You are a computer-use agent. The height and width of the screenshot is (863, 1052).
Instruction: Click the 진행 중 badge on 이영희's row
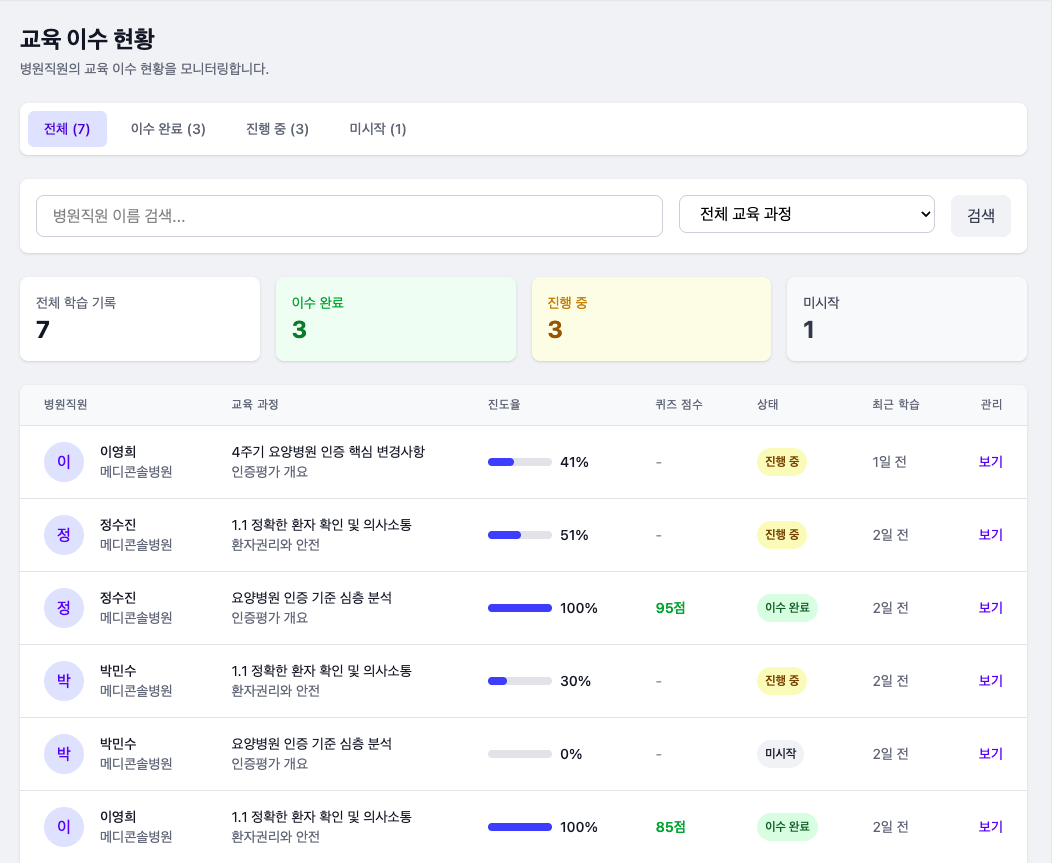click(x=781, y=462)
